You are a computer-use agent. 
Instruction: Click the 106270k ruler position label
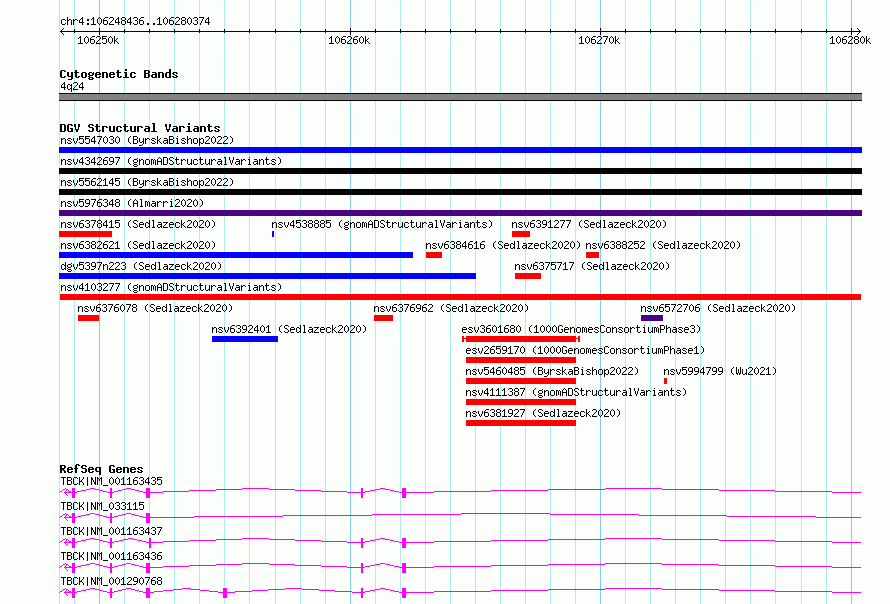pos(599,40)
